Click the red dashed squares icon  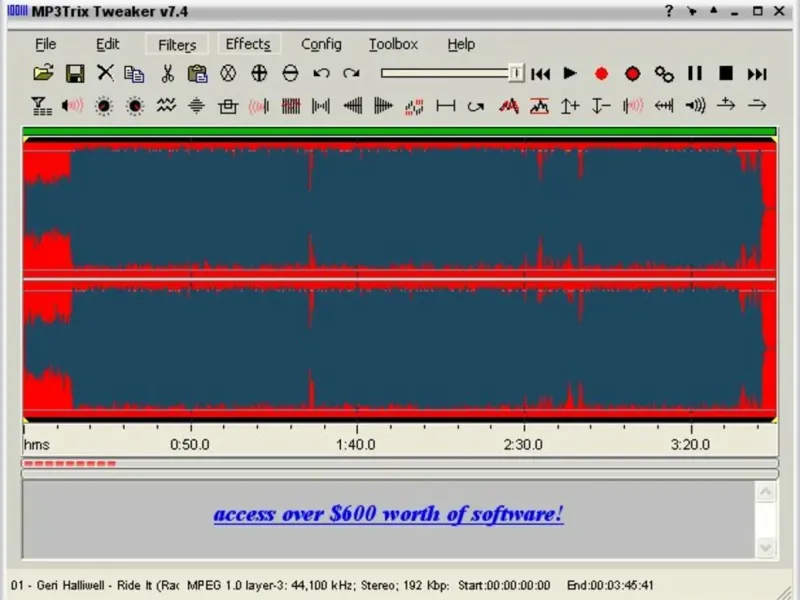[x=414, y=107]
